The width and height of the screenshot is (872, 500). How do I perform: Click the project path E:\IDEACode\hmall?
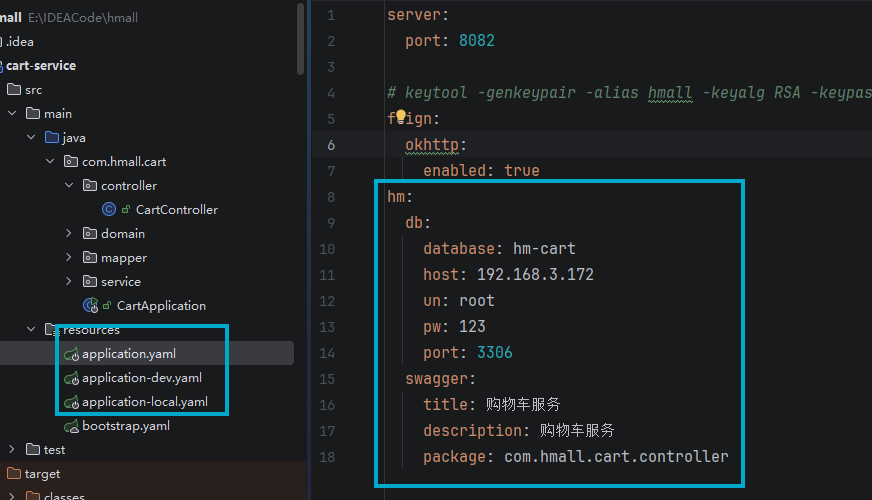coord(83,18)
